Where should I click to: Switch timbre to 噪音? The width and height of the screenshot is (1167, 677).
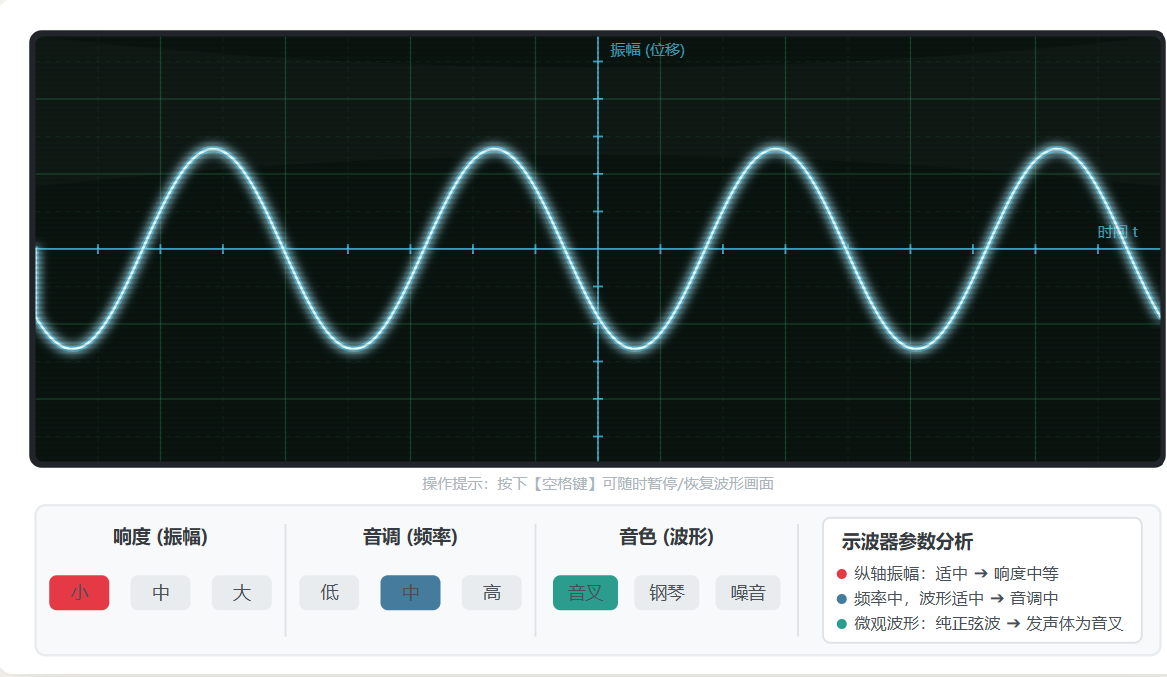pos(748,593)
